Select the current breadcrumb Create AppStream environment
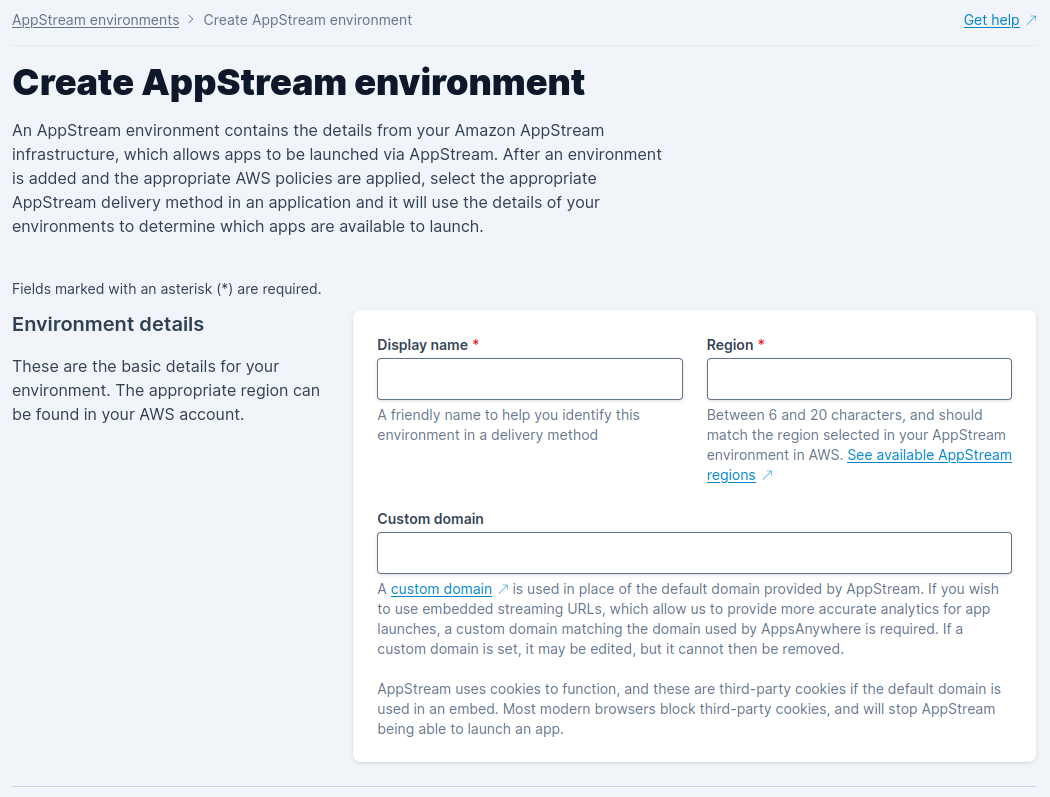The height and width of the screenshot is (797, 1050). click(x=307, y=20)
